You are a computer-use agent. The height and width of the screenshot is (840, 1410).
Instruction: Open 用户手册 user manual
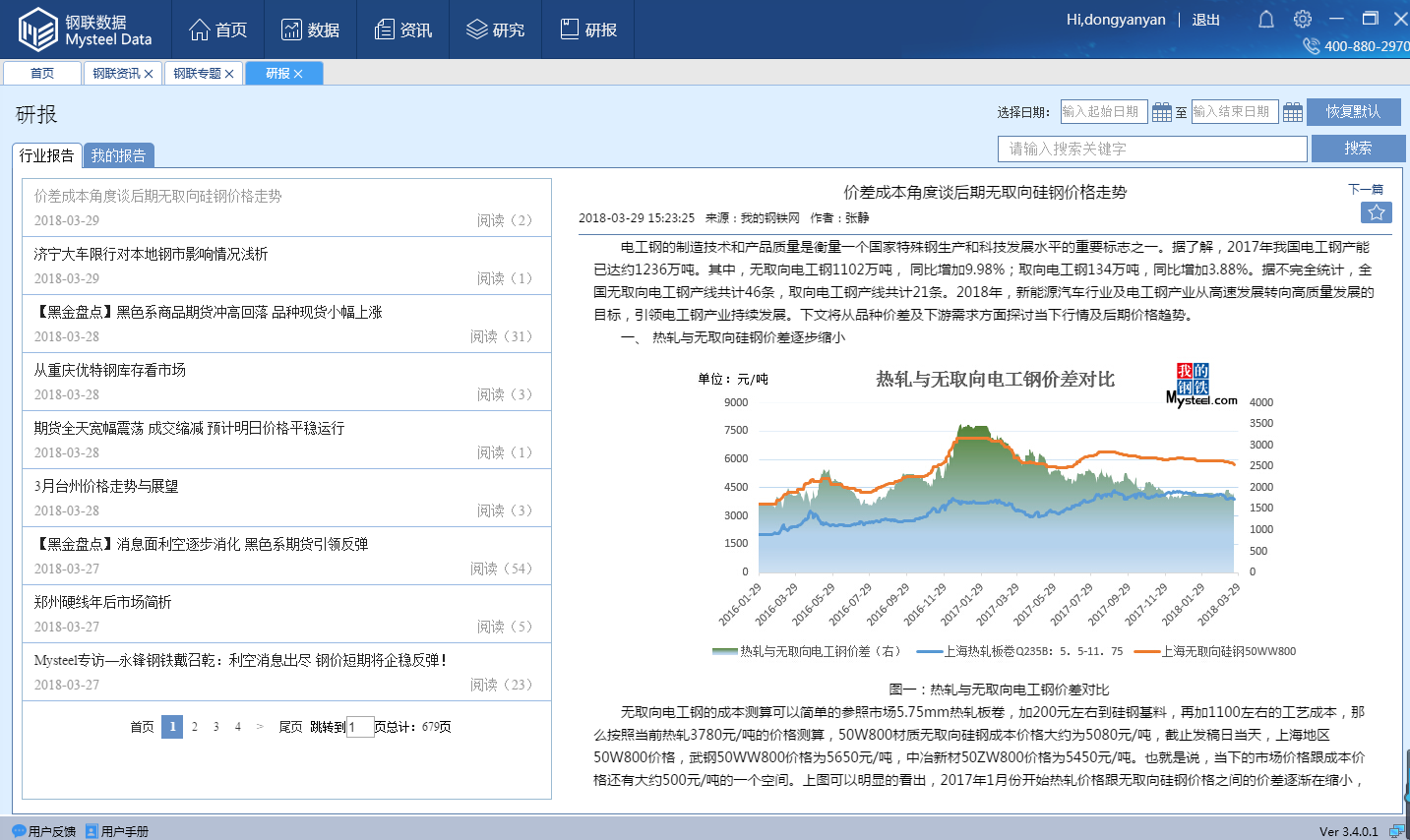click(117, 831)
